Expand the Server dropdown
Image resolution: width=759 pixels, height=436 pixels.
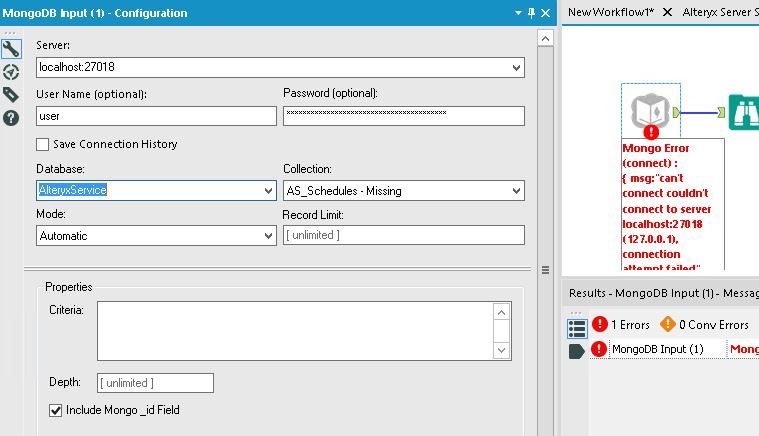pyautogui.click(x=516, y=68)
